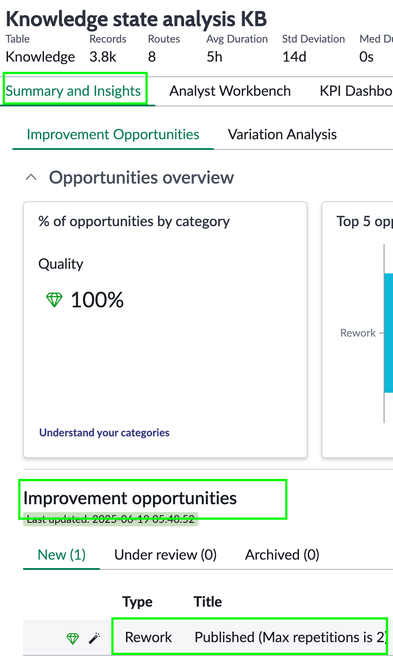Click the green diamond icon beside 100%
The height and width of the screenshot is (659, 393).
[x=54, y=300]
